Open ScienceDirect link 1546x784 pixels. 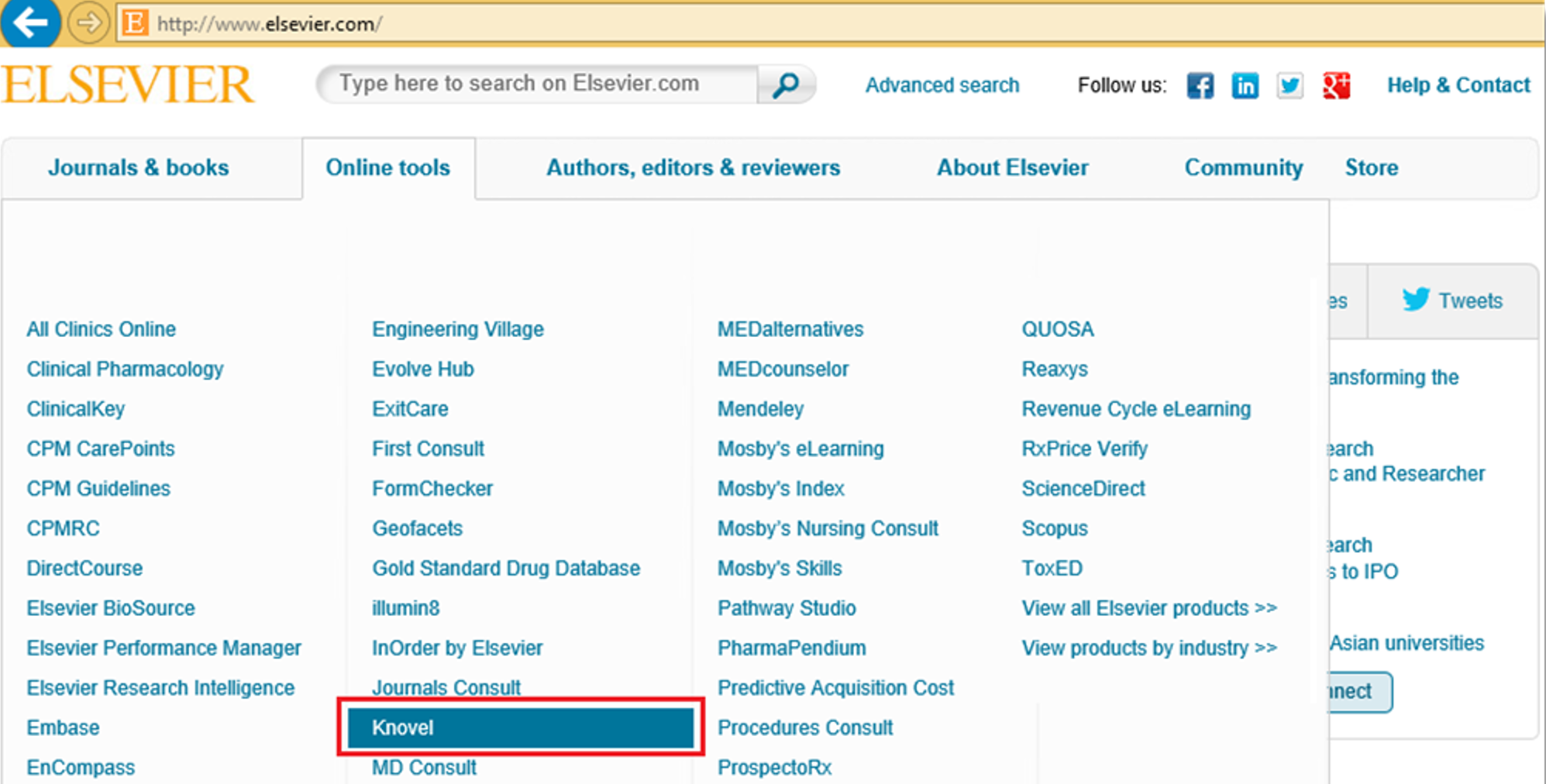[x=1083, y=489]
